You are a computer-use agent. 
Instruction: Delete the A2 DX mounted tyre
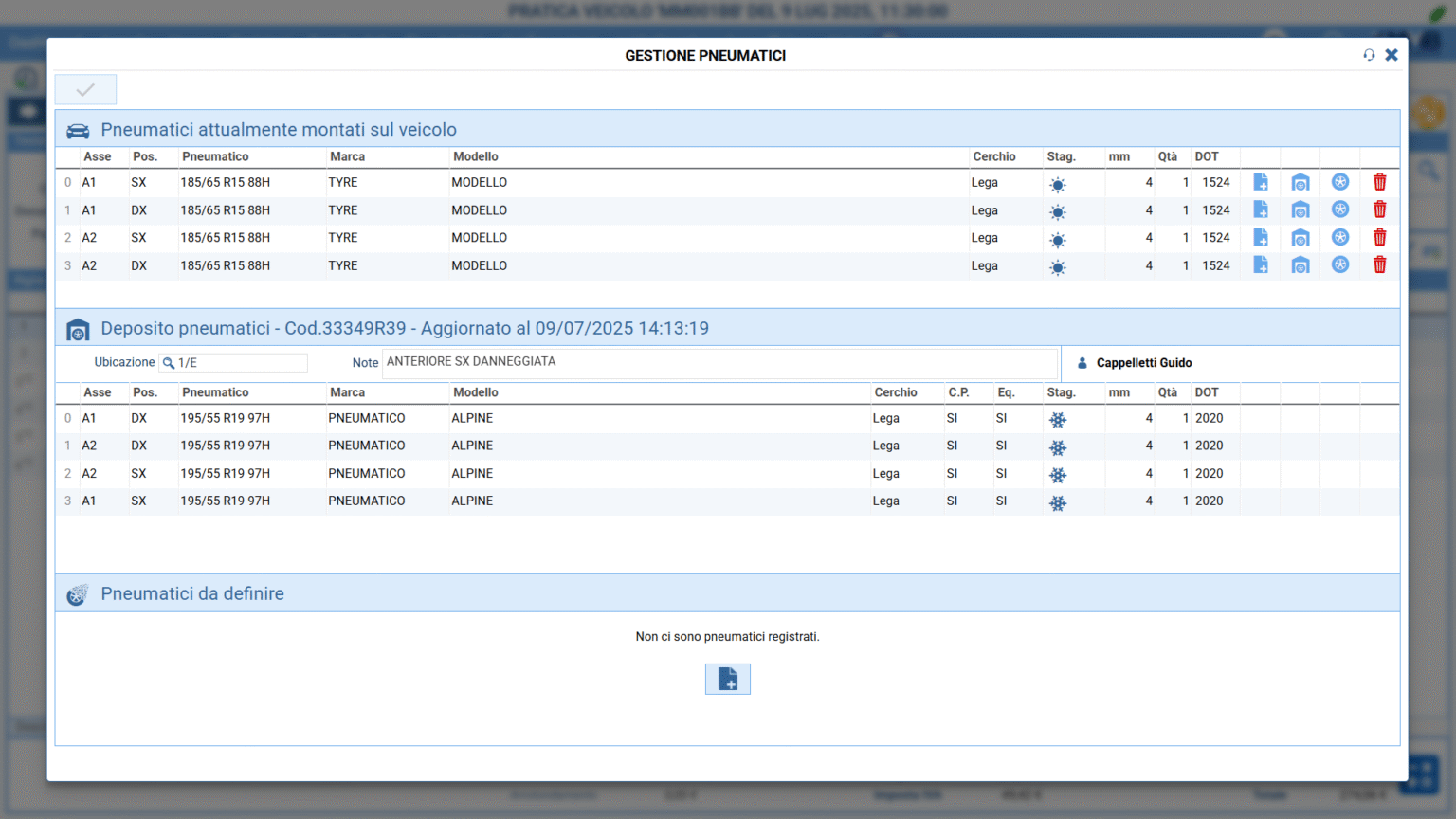coord(1379,265)
